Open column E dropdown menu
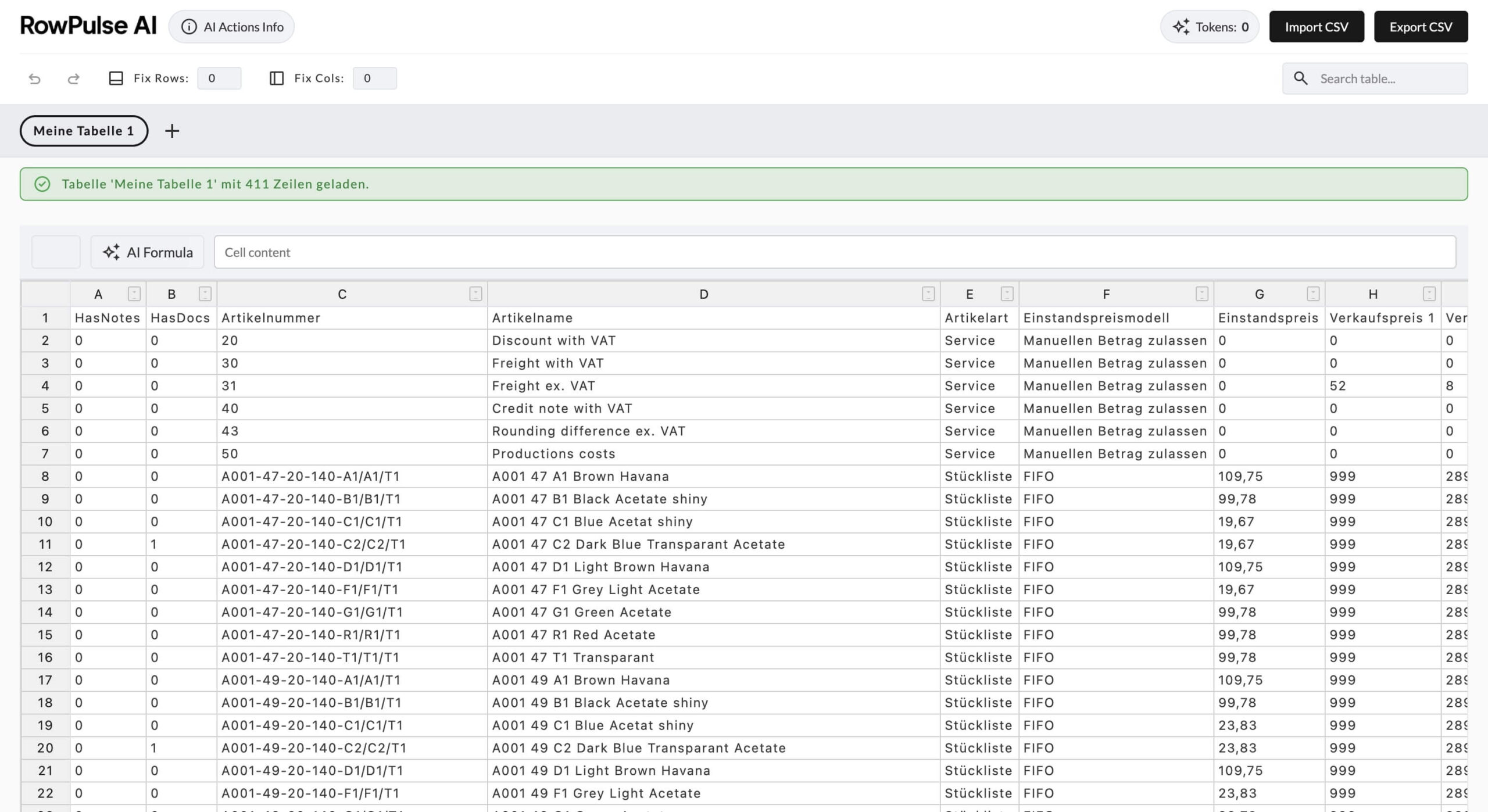Viewport: 1488px width, 812px height. pyautogui.click(x=1007, y=294)
